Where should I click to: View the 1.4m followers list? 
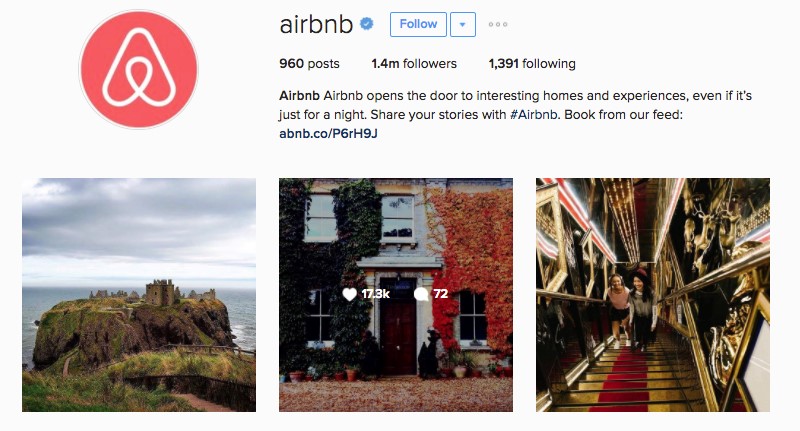pos(414,64)
